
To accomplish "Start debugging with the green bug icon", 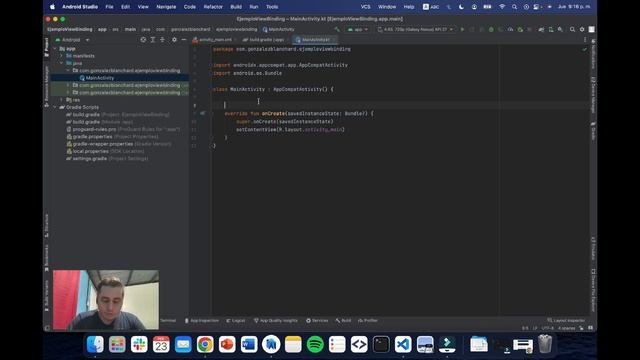I will pyautogui.click(x=491, y=29).
